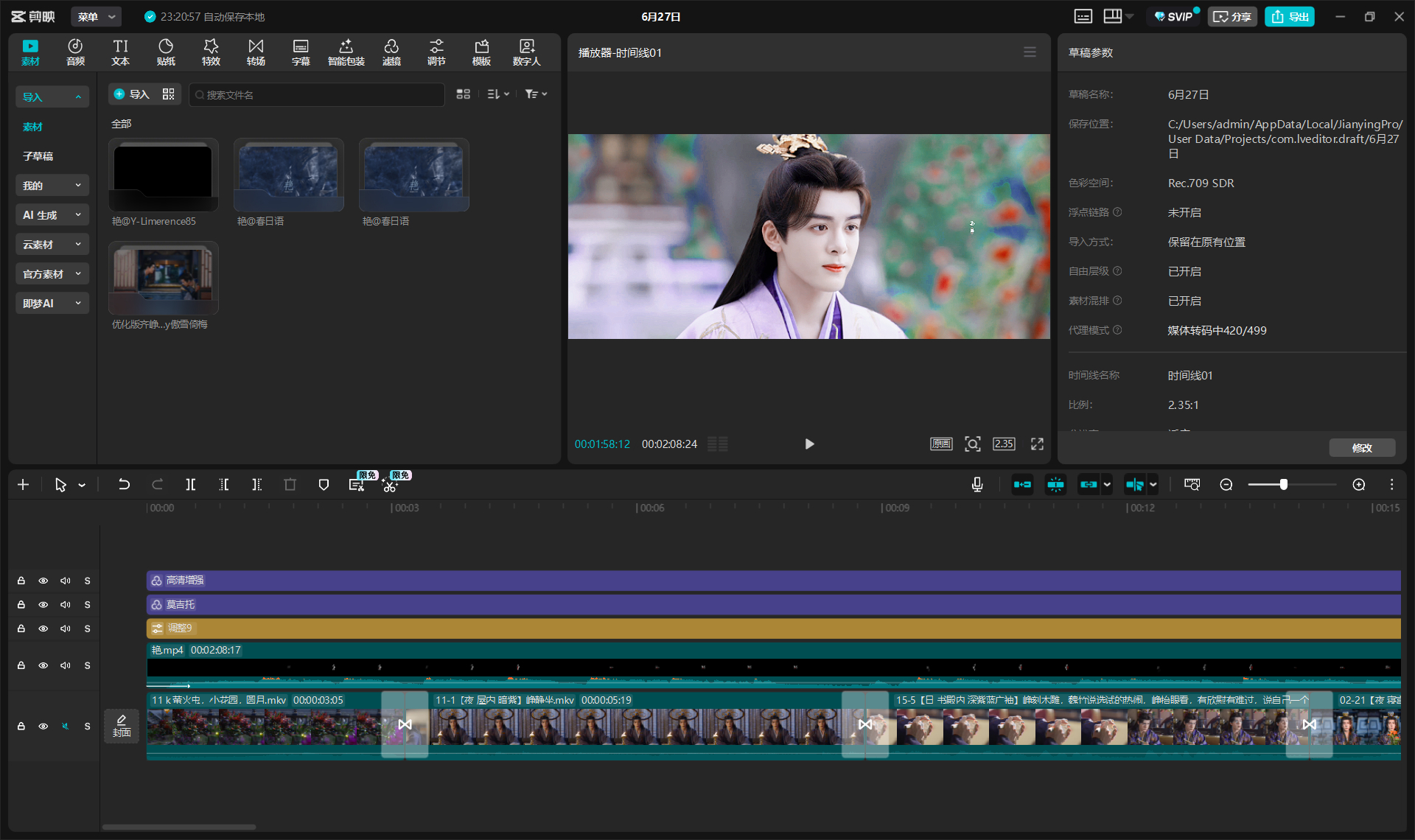This screenshot has height=840, width=1415.
Task: Click the undo arrow in timeline toolbar
Action: pyautogui.click(x=124, y=484)
